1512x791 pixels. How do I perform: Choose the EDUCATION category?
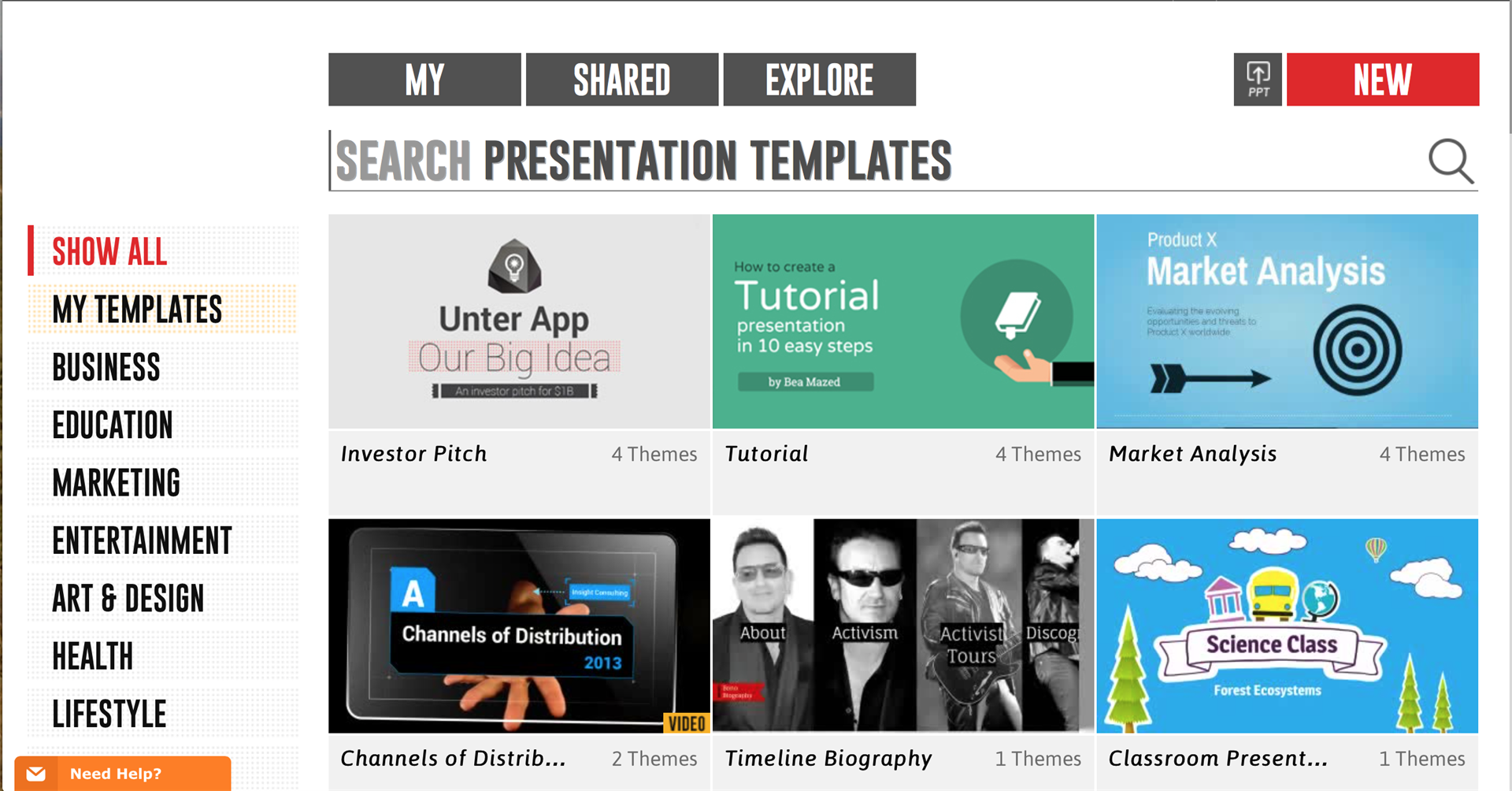[x=164, y=425]
